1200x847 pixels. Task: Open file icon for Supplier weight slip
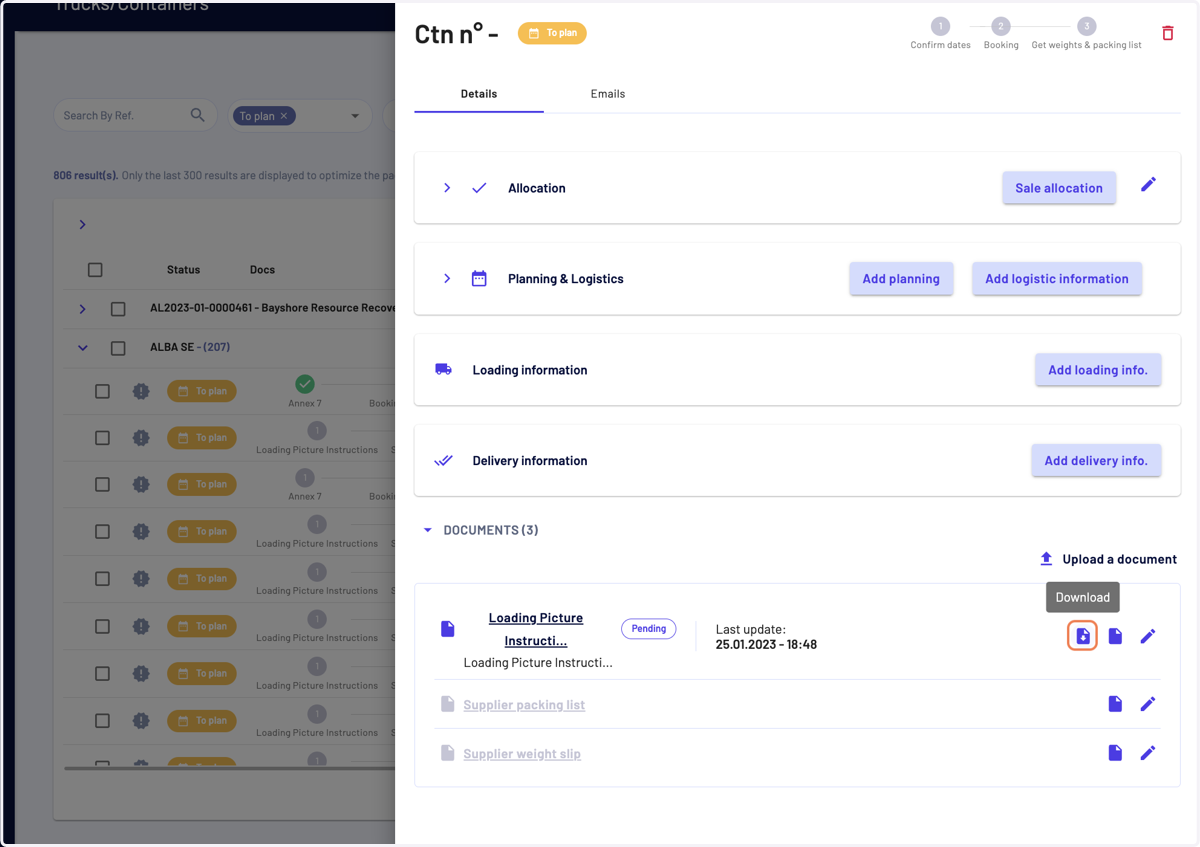(x=1115, y=753)
